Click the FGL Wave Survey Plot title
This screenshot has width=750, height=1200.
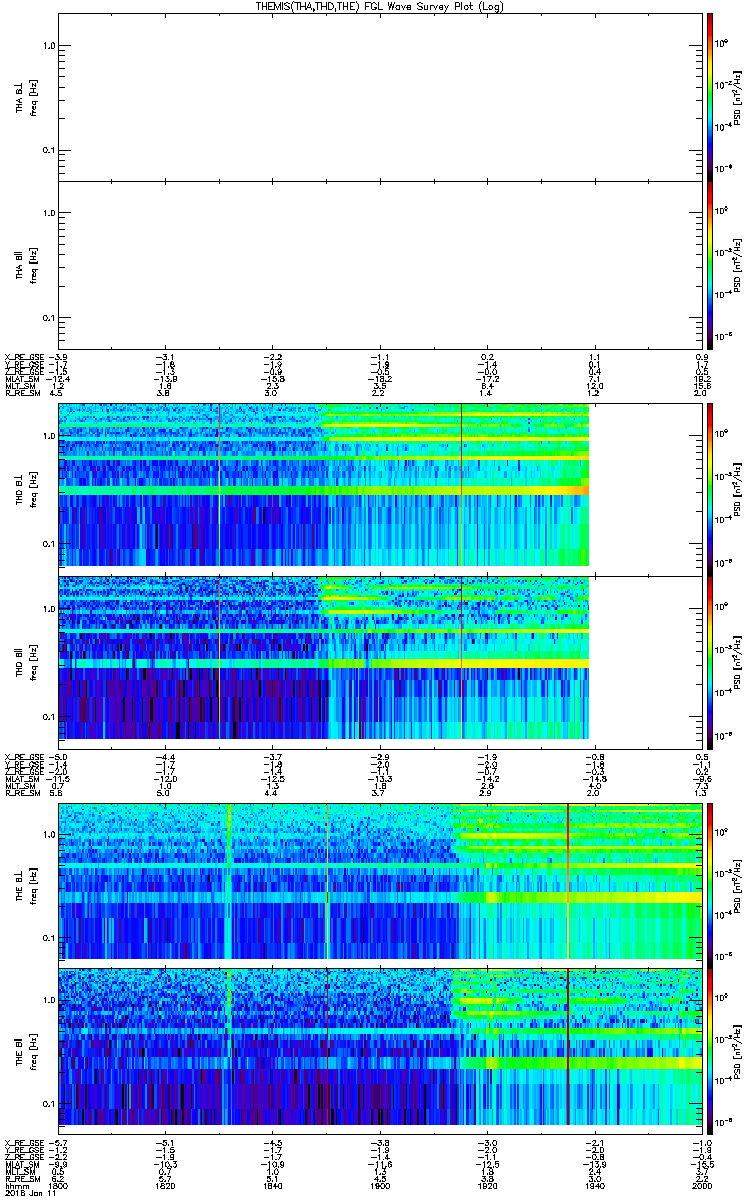[x=380, y=6]
